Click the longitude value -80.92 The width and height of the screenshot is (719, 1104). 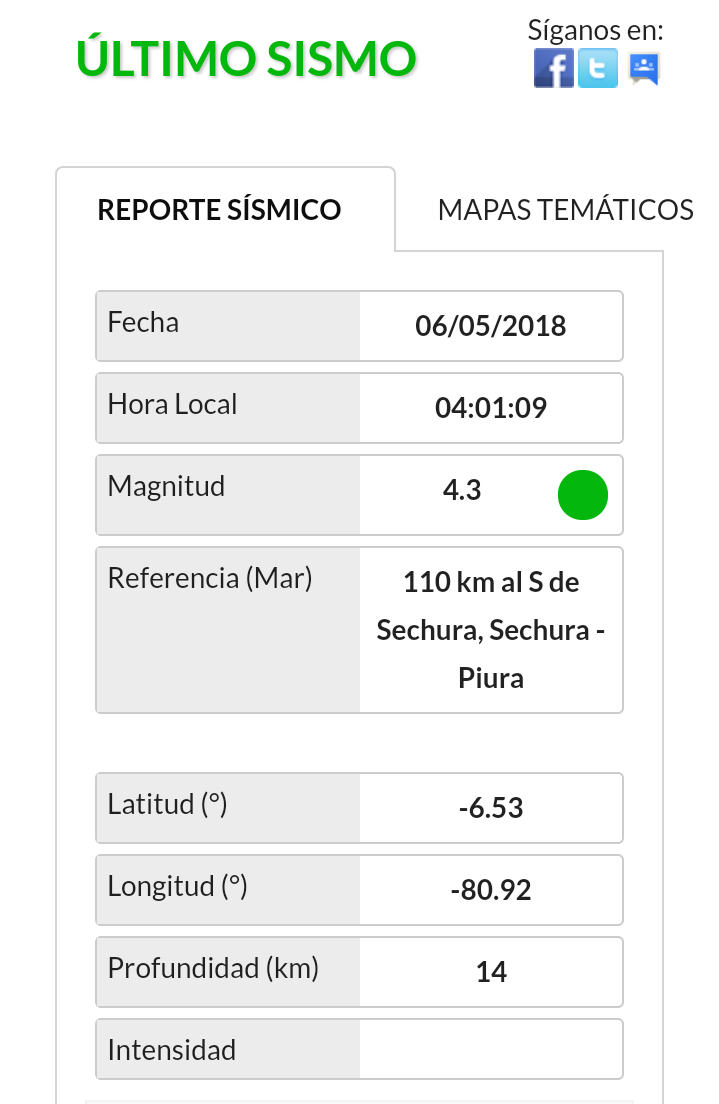click(x=491, y=890)
